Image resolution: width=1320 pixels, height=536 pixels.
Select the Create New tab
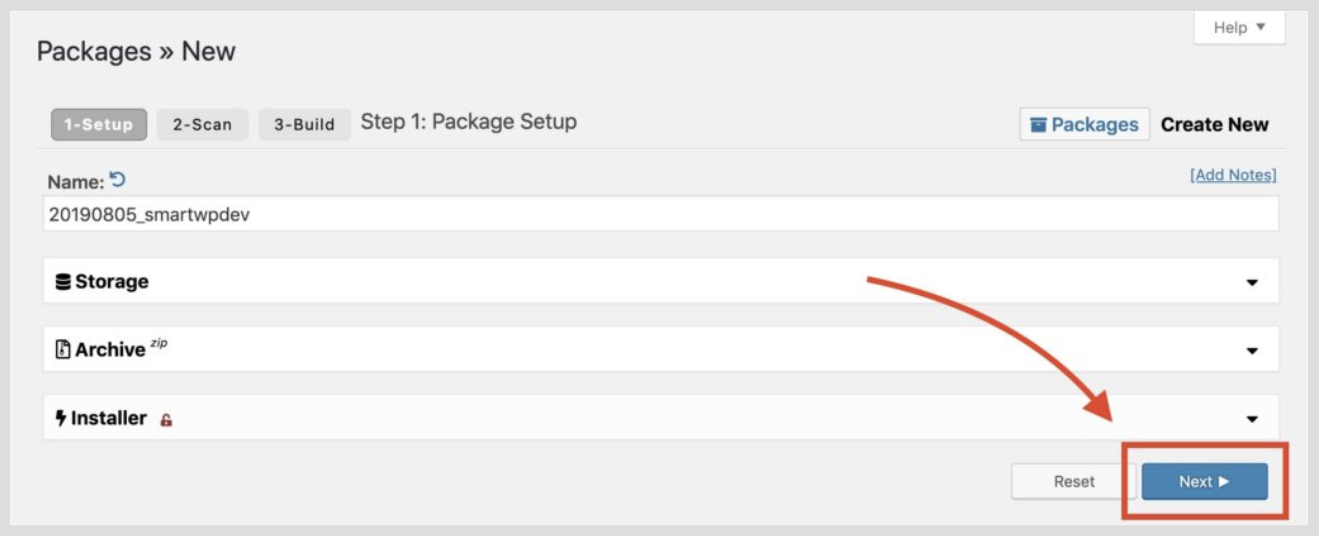(x=1214, y=125)
